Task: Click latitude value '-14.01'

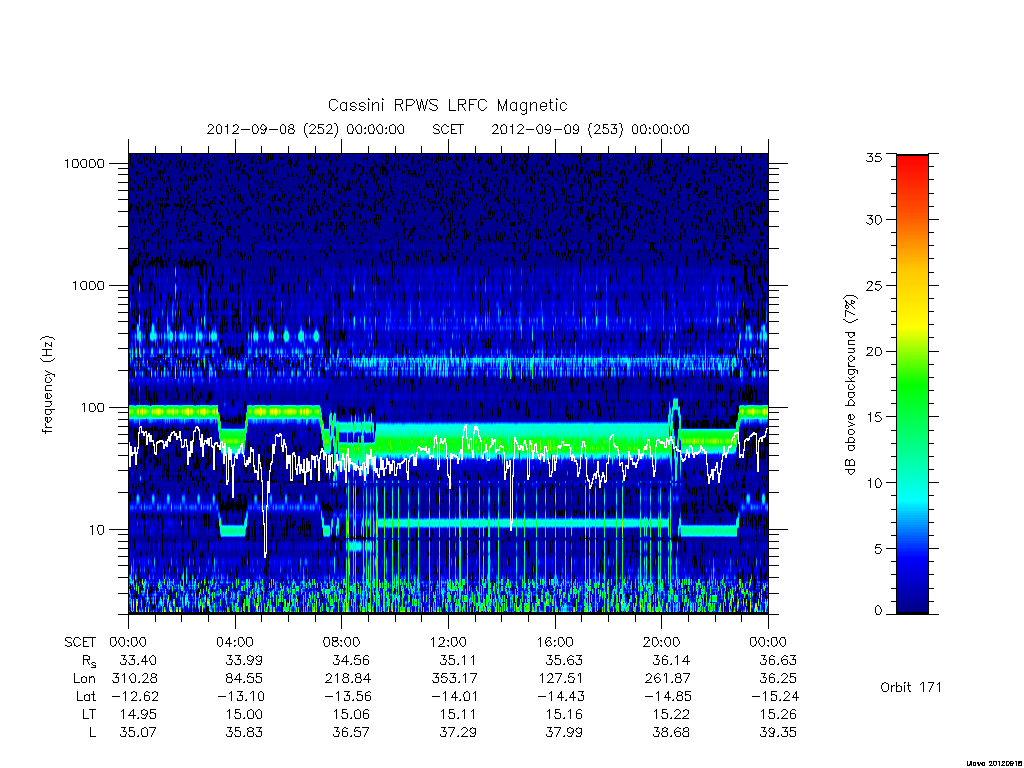Action: click(455, 697)
